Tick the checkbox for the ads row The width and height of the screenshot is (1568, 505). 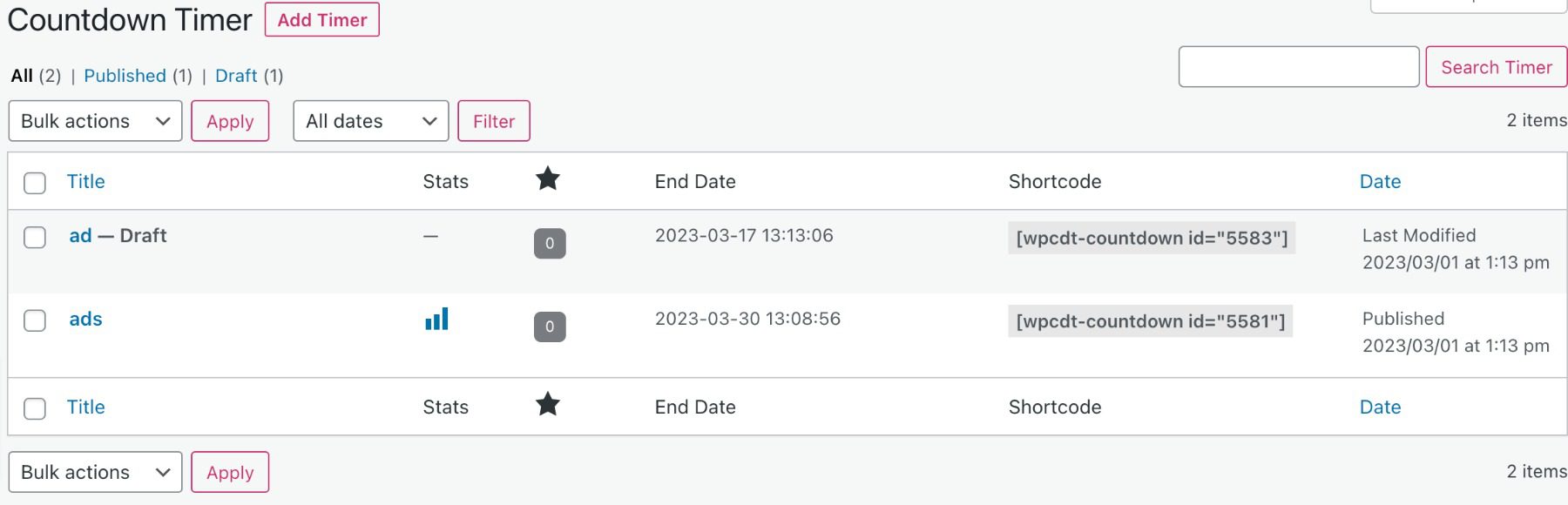click(x=35, y=320)
